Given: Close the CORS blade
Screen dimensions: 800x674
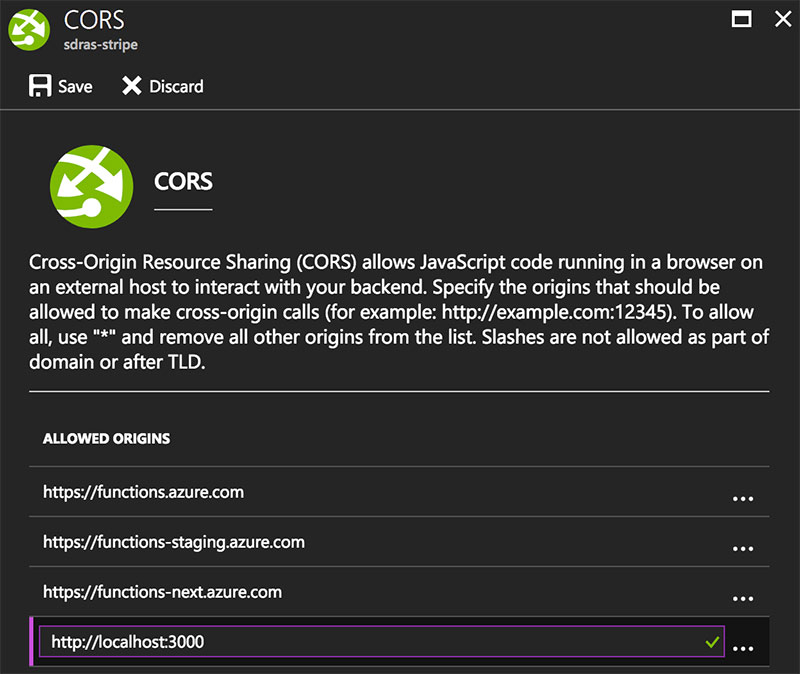Looking at the screenshot, I should coord(783,19).
